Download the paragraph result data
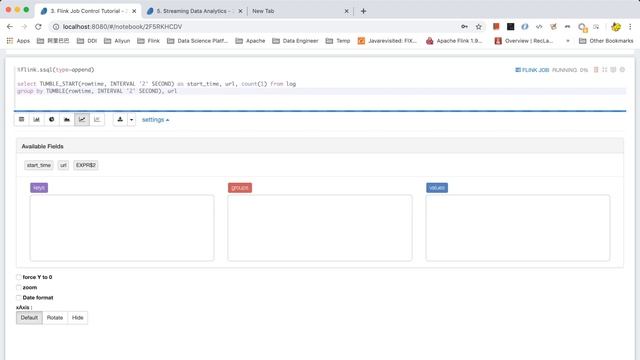640x360 pixels. [120, 120]
